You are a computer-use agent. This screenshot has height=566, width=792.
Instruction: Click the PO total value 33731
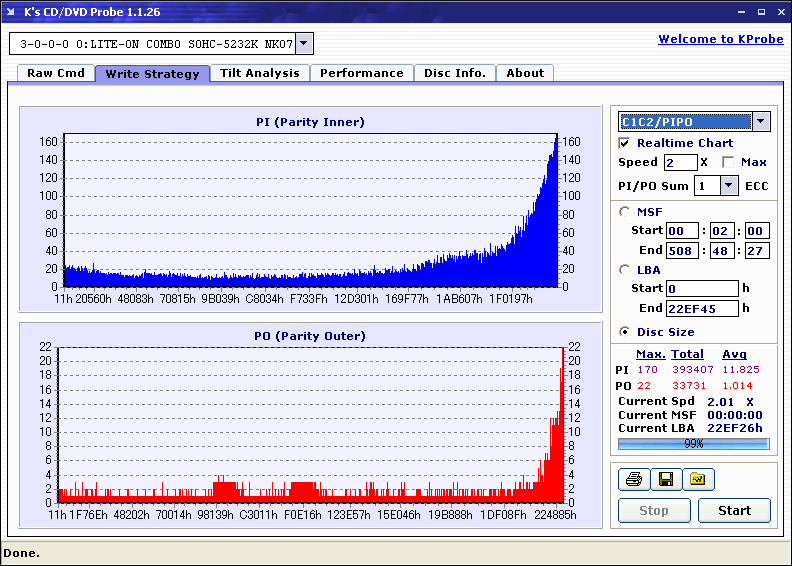[689, 386]
